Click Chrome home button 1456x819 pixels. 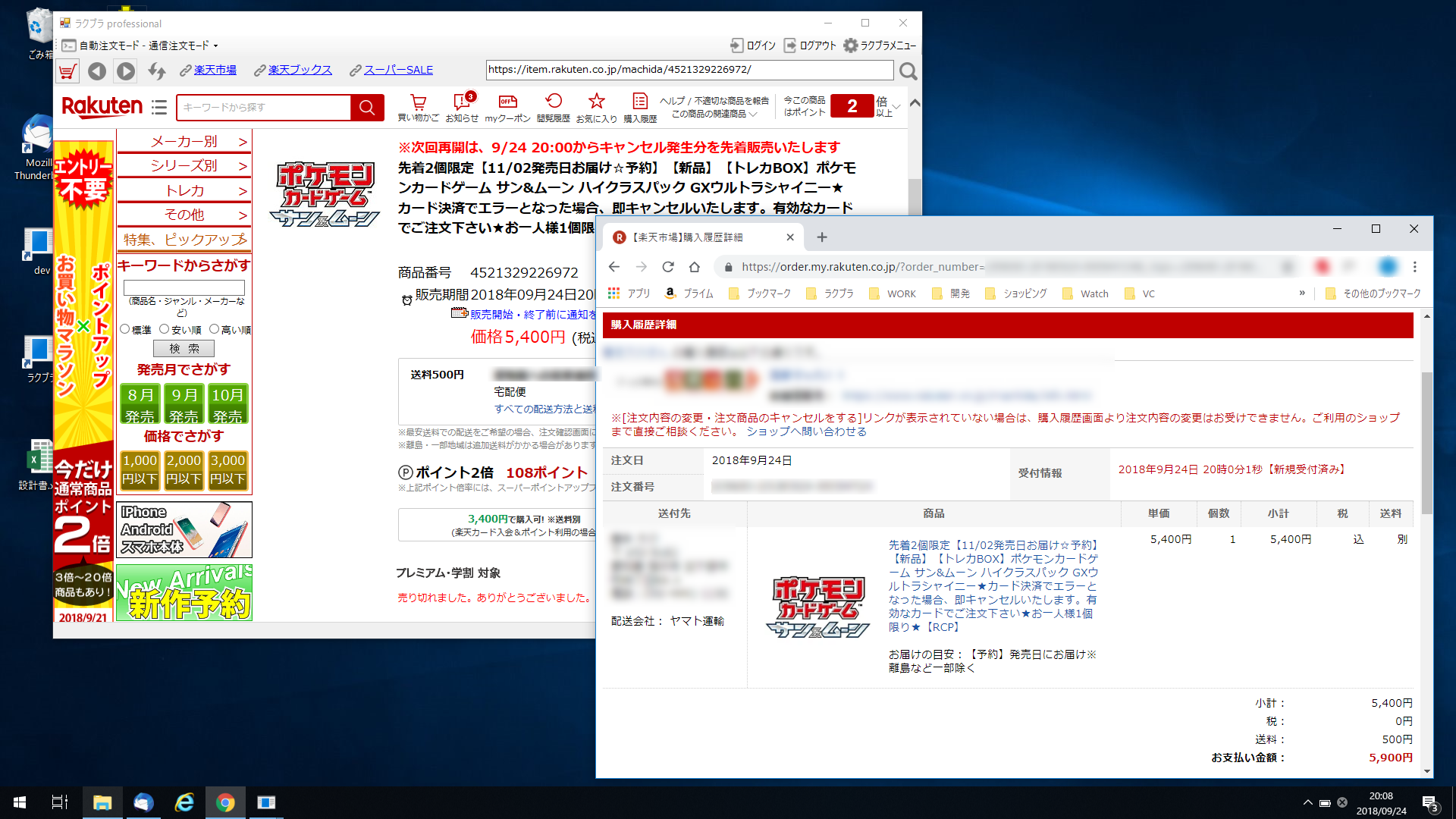695,267
